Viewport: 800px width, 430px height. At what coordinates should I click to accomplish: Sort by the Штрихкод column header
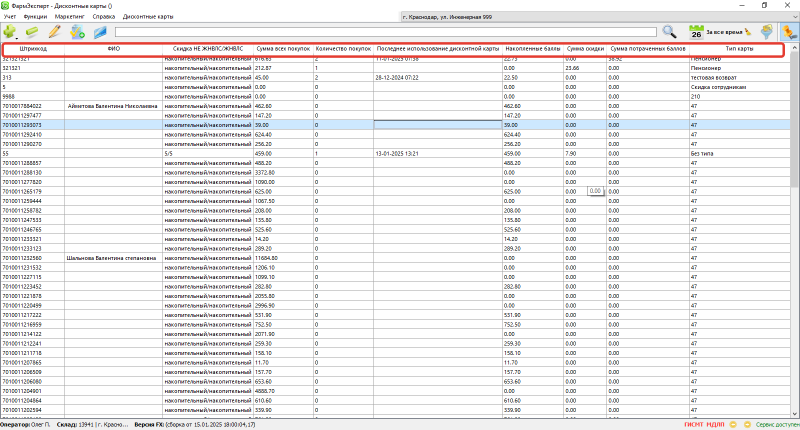[33, 49]
